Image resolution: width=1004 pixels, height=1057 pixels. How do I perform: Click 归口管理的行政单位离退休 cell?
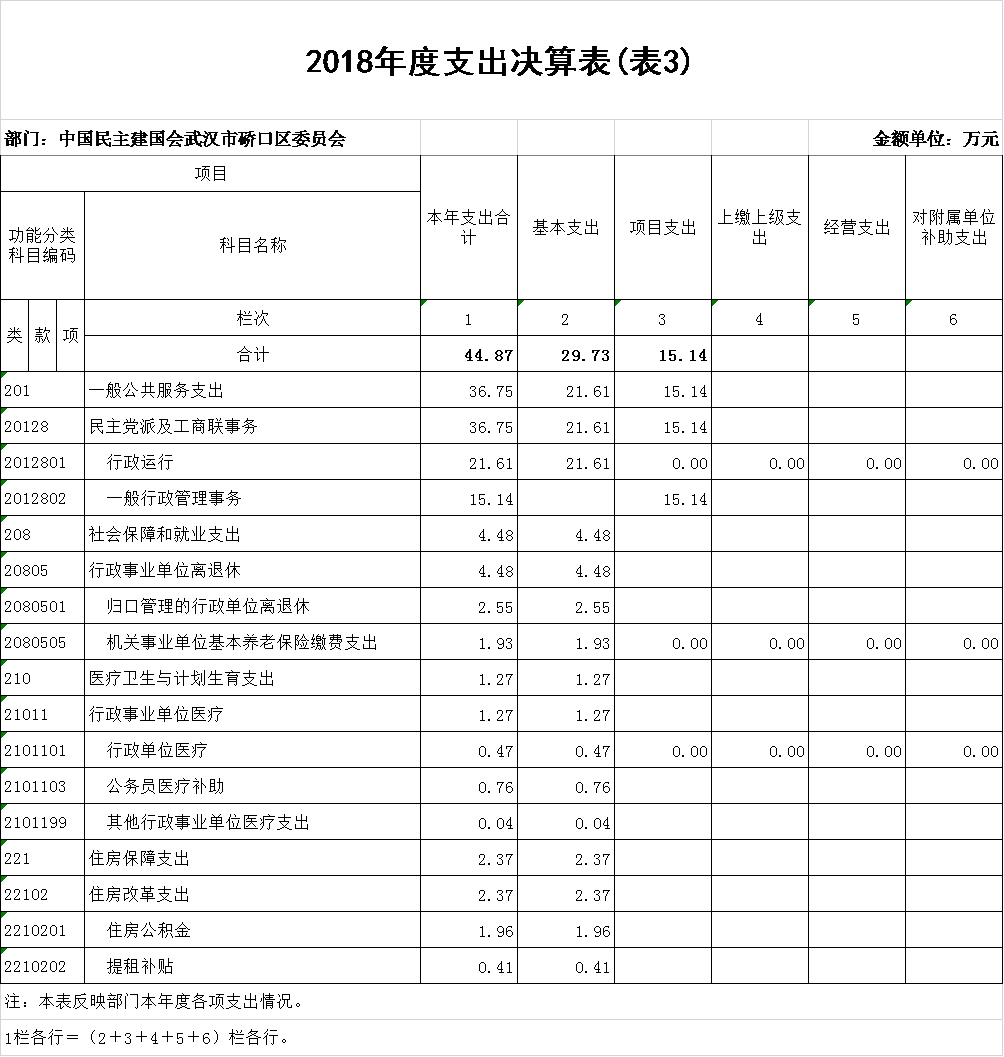click(x=252, y=607)
